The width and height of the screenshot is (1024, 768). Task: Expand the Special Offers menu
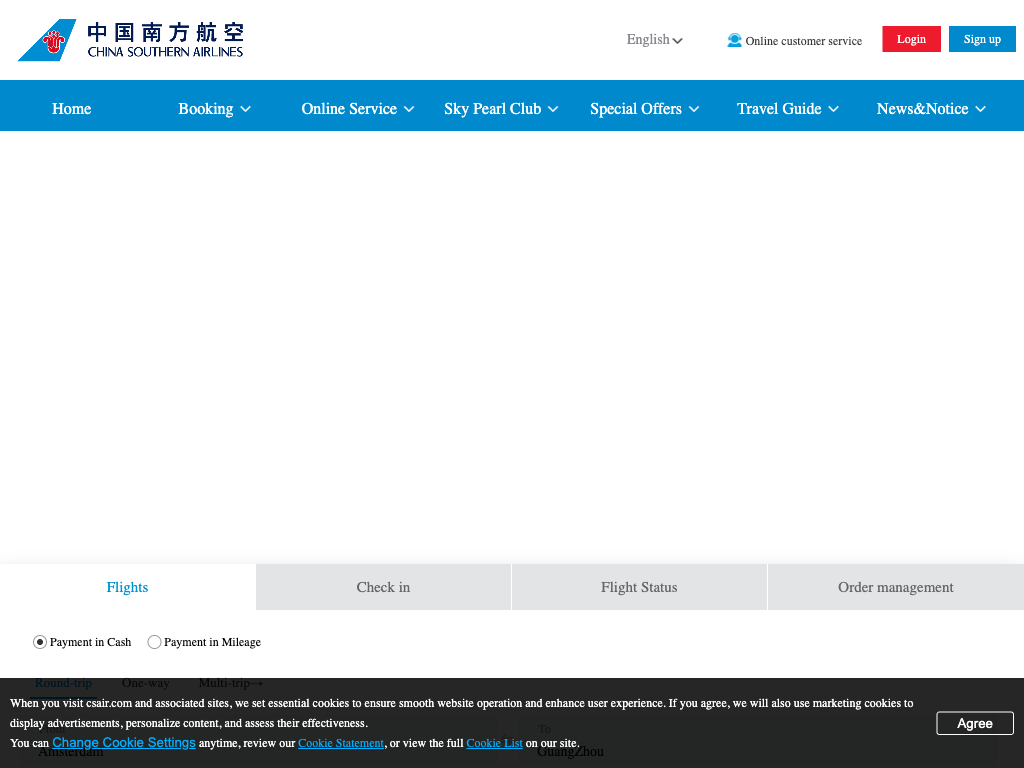[644, 109]
